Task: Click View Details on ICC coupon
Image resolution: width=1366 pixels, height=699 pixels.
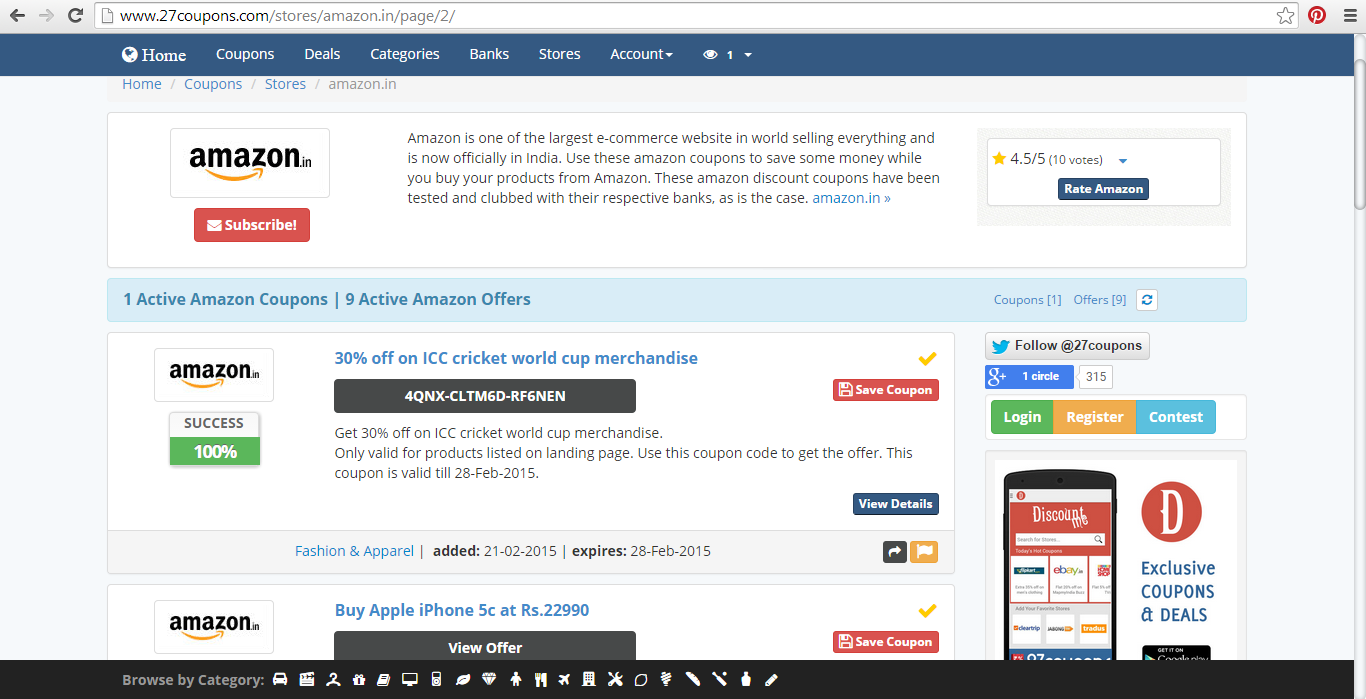Action: pos(895,504)
